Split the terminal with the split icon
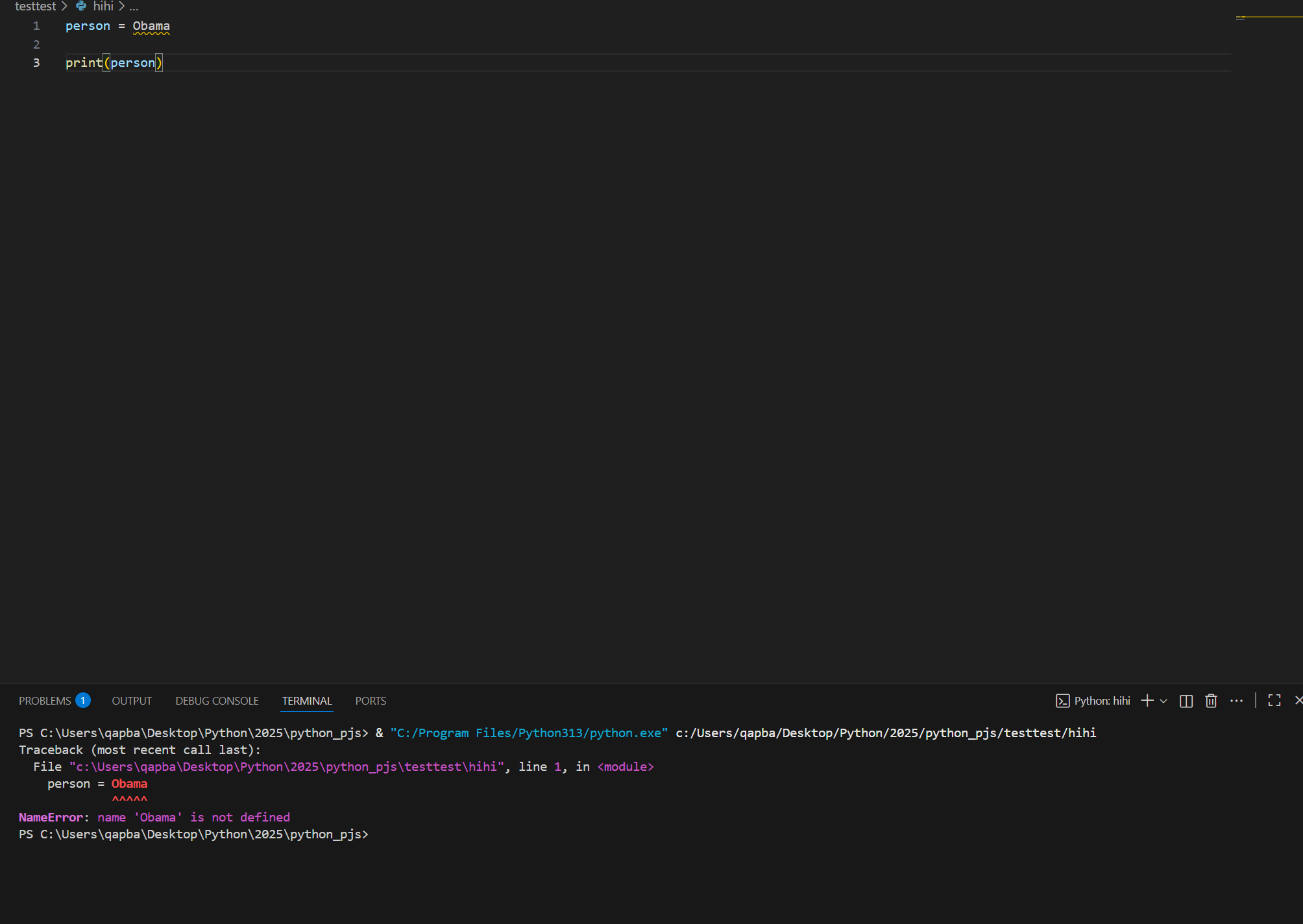Screen dimensions: 1303x924 coord(1186,701)
